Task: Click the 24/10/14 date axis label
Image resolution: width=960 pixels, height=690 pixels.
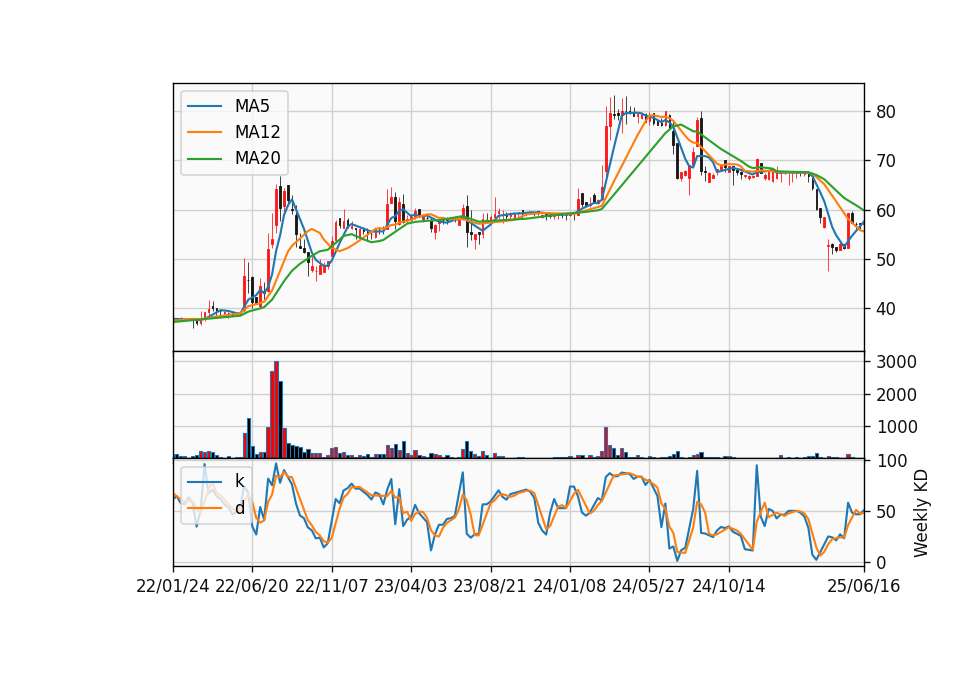Action: [x=729, y=587]
